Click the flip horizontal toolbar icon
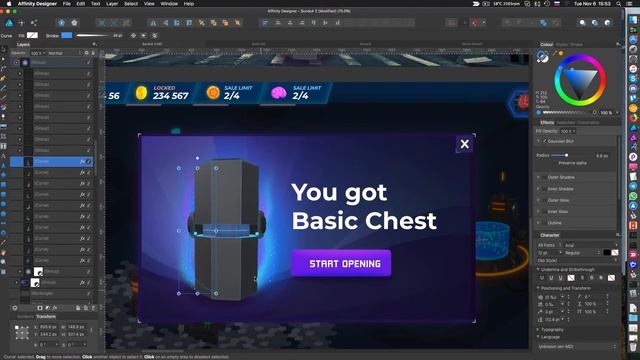Screen dimensions: 640x360 [x=153, y=23]
